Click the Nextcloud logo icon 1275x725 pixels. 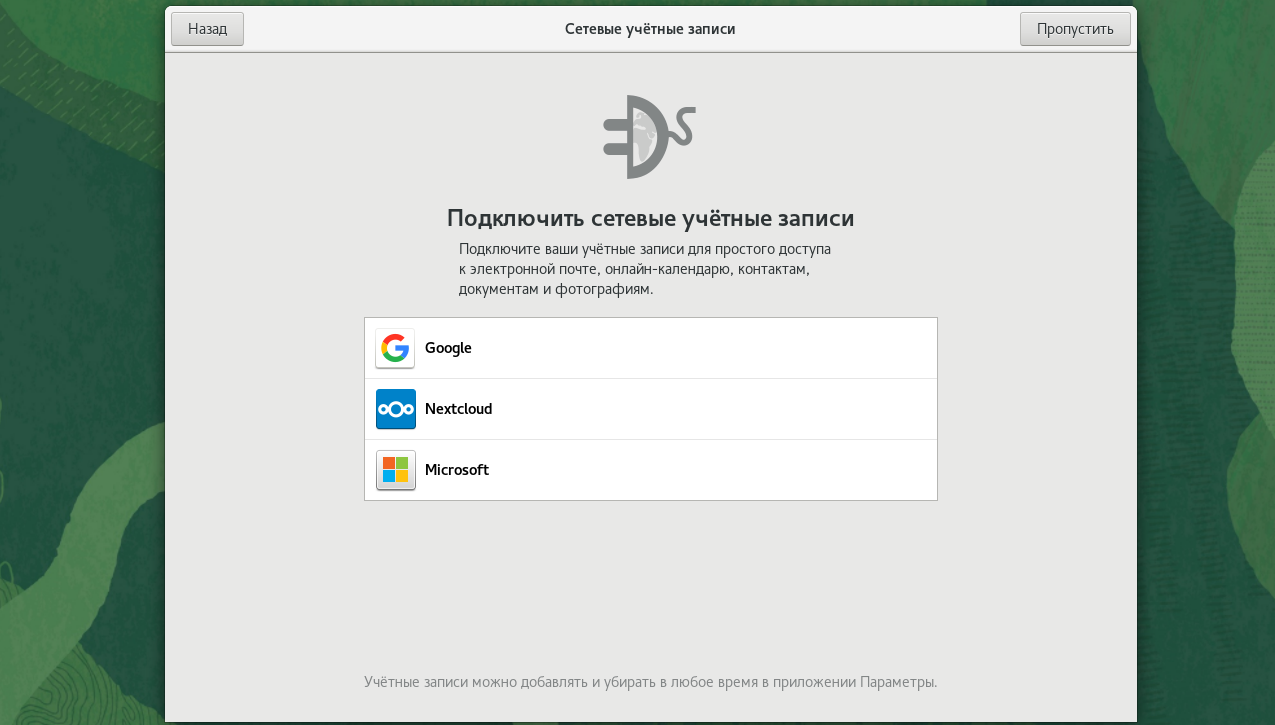[395, 409]
